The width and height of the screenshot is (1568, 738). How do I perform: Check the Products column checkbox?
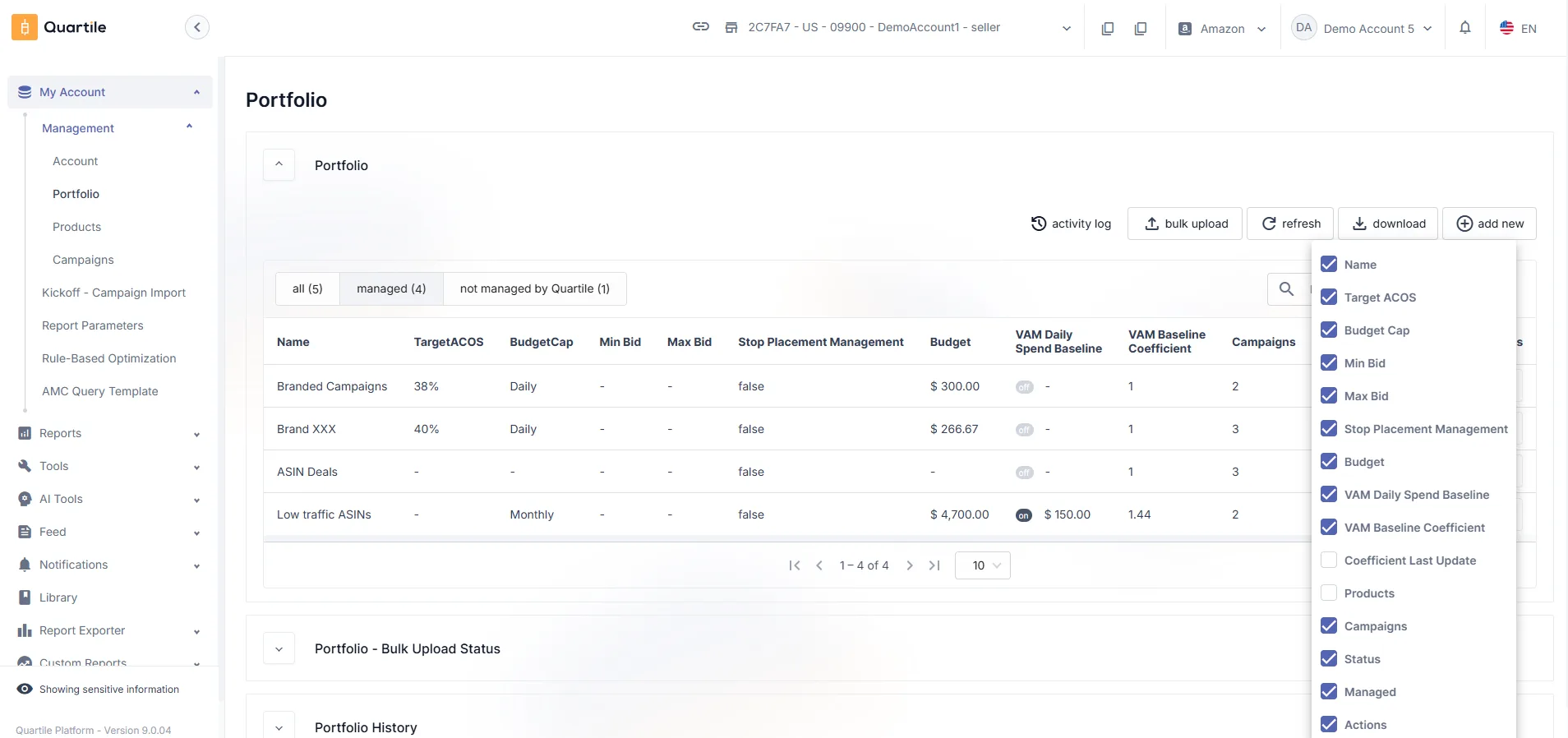1329,593
